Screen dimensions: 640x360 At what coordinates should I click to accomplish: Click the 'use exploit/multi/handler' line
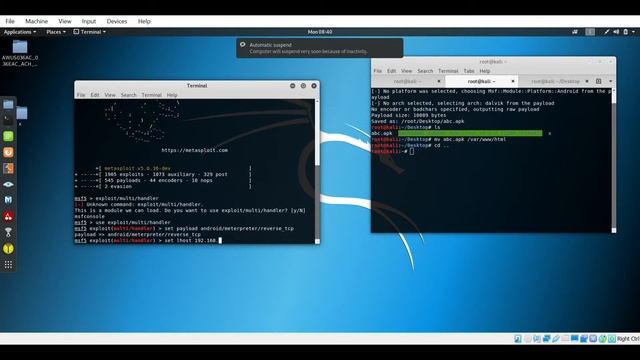pos(122,222)
